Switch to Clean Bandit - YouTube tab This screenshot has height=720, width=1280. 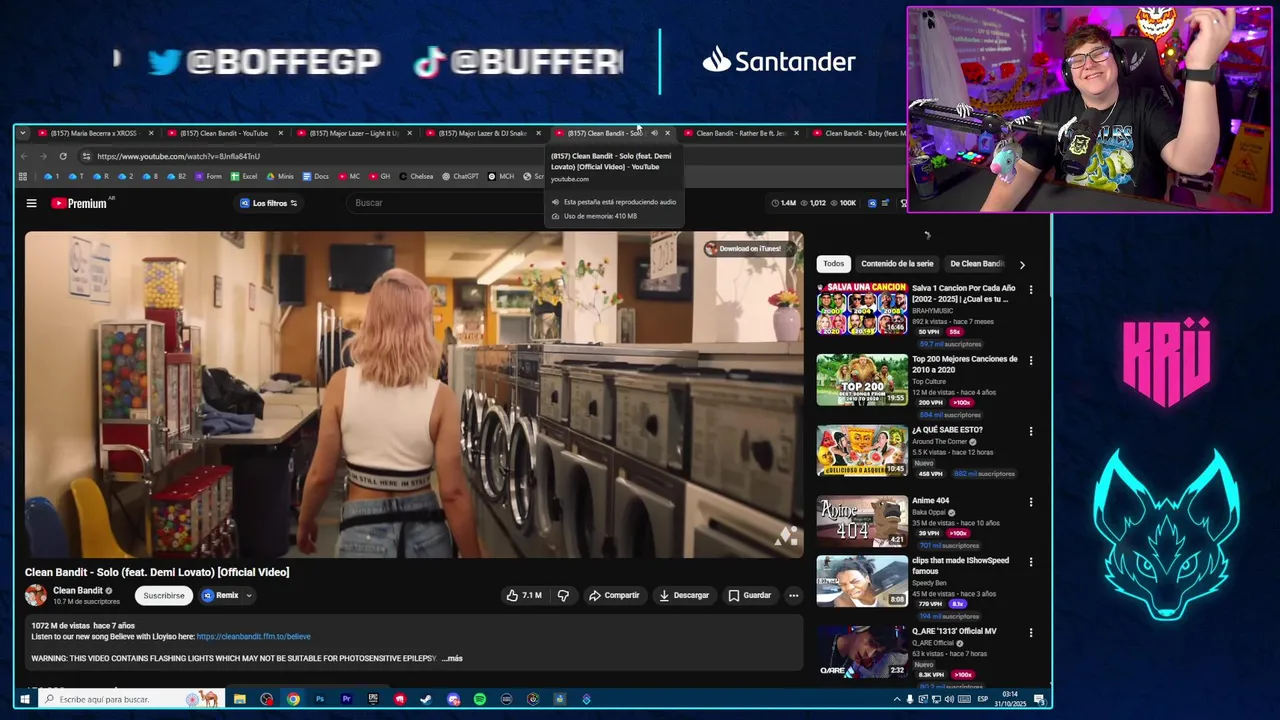[225, 133]
